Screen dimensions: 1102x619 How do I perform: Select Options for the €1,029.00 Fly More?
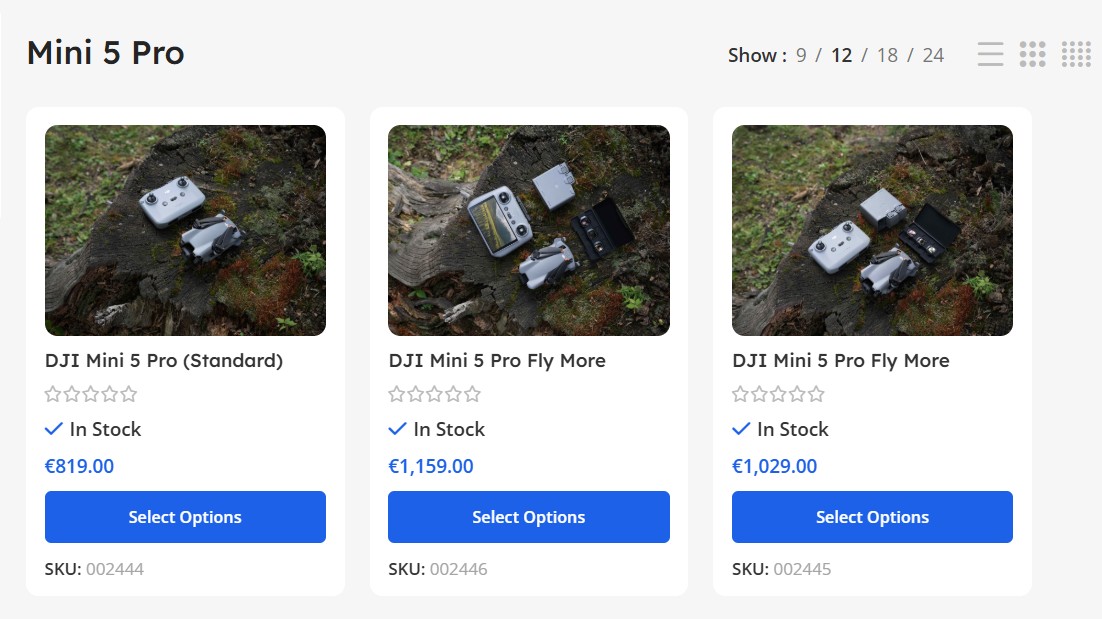[x=872, y=517]
